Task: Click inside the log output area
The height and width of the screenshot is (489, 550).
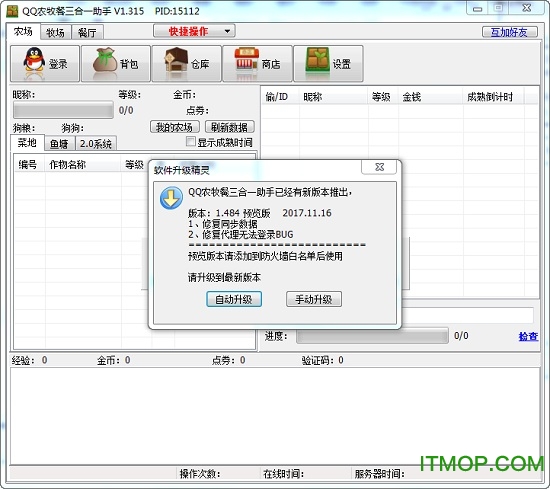Action: pos(275,416)
